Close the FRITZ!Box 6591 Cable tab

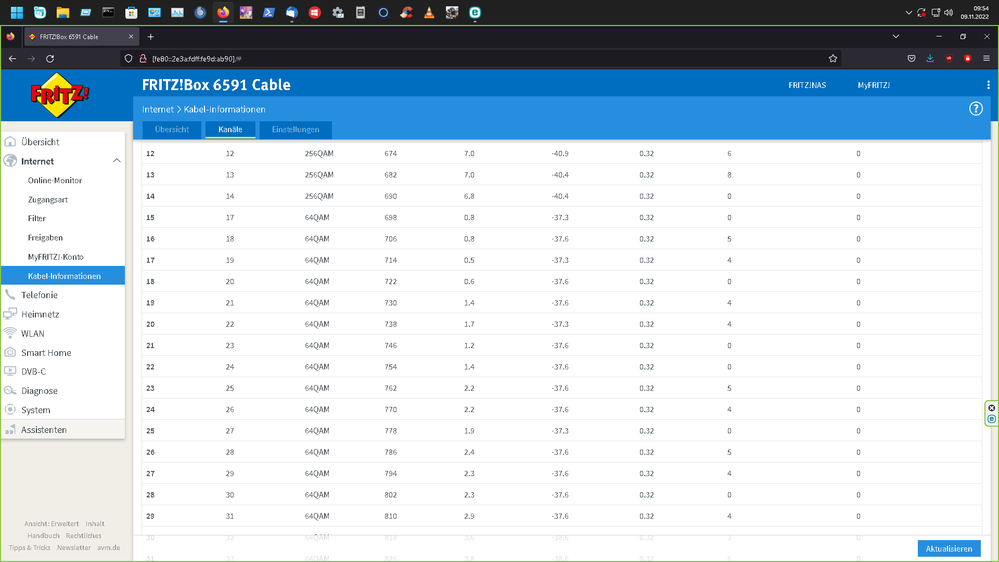click(131, 37)
